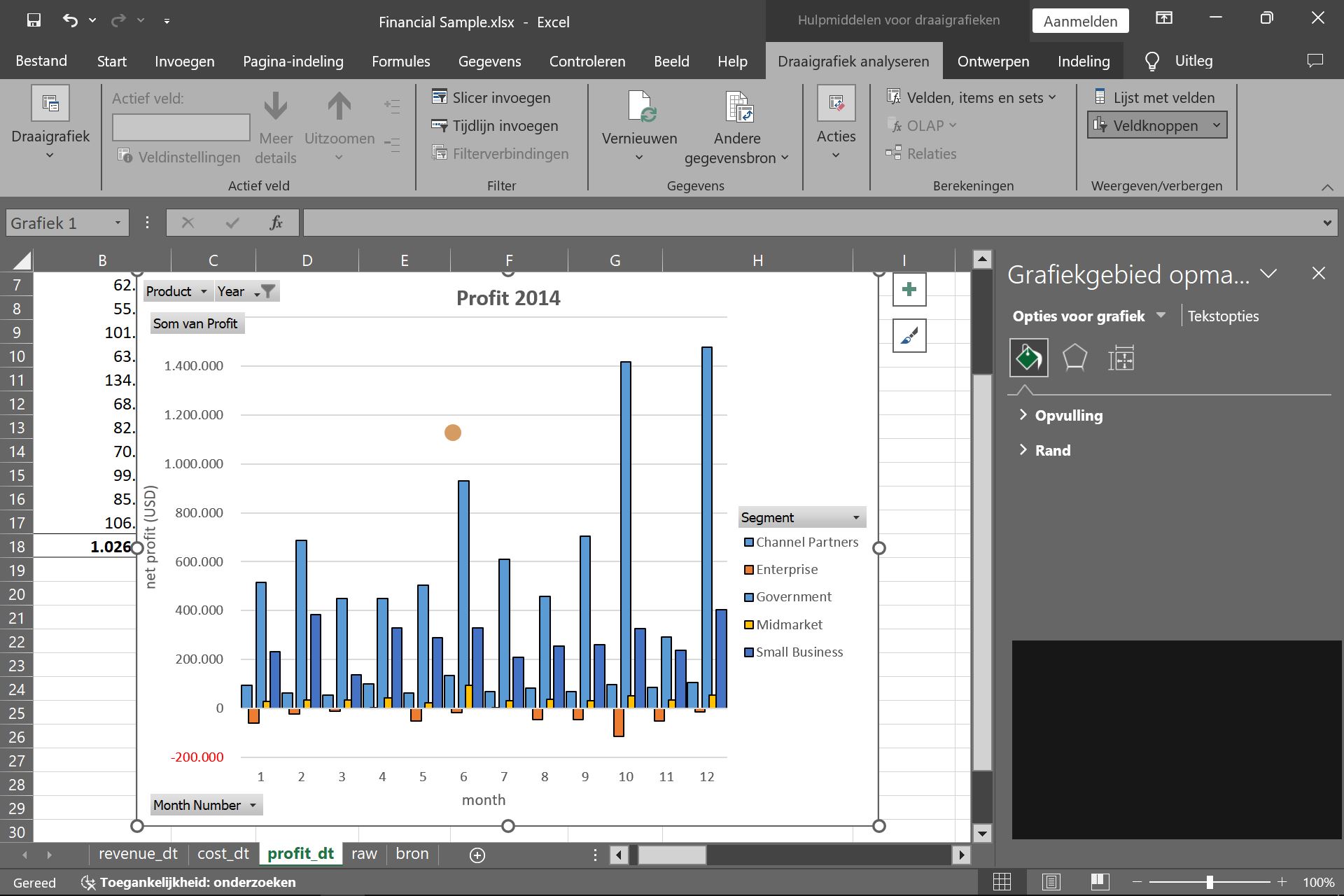Open the Gegevens tab
The width and height of the screenshot is (1344, 896).
coord(489,61)
